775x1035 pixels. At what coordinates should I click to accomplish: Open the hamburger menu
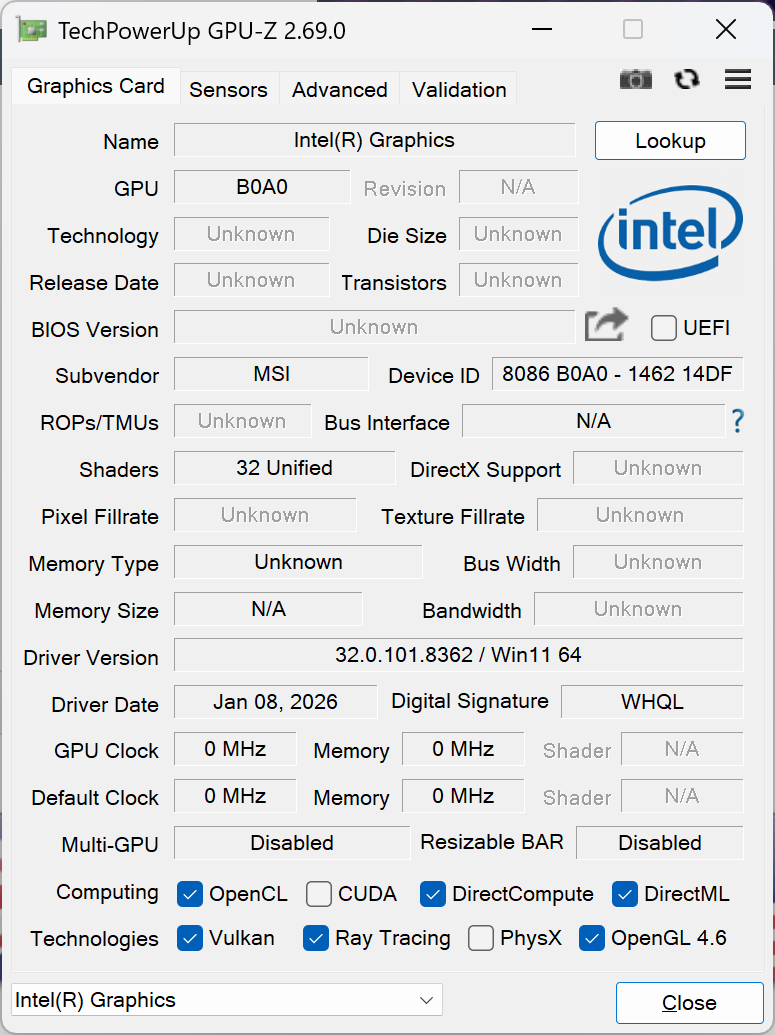737,79
